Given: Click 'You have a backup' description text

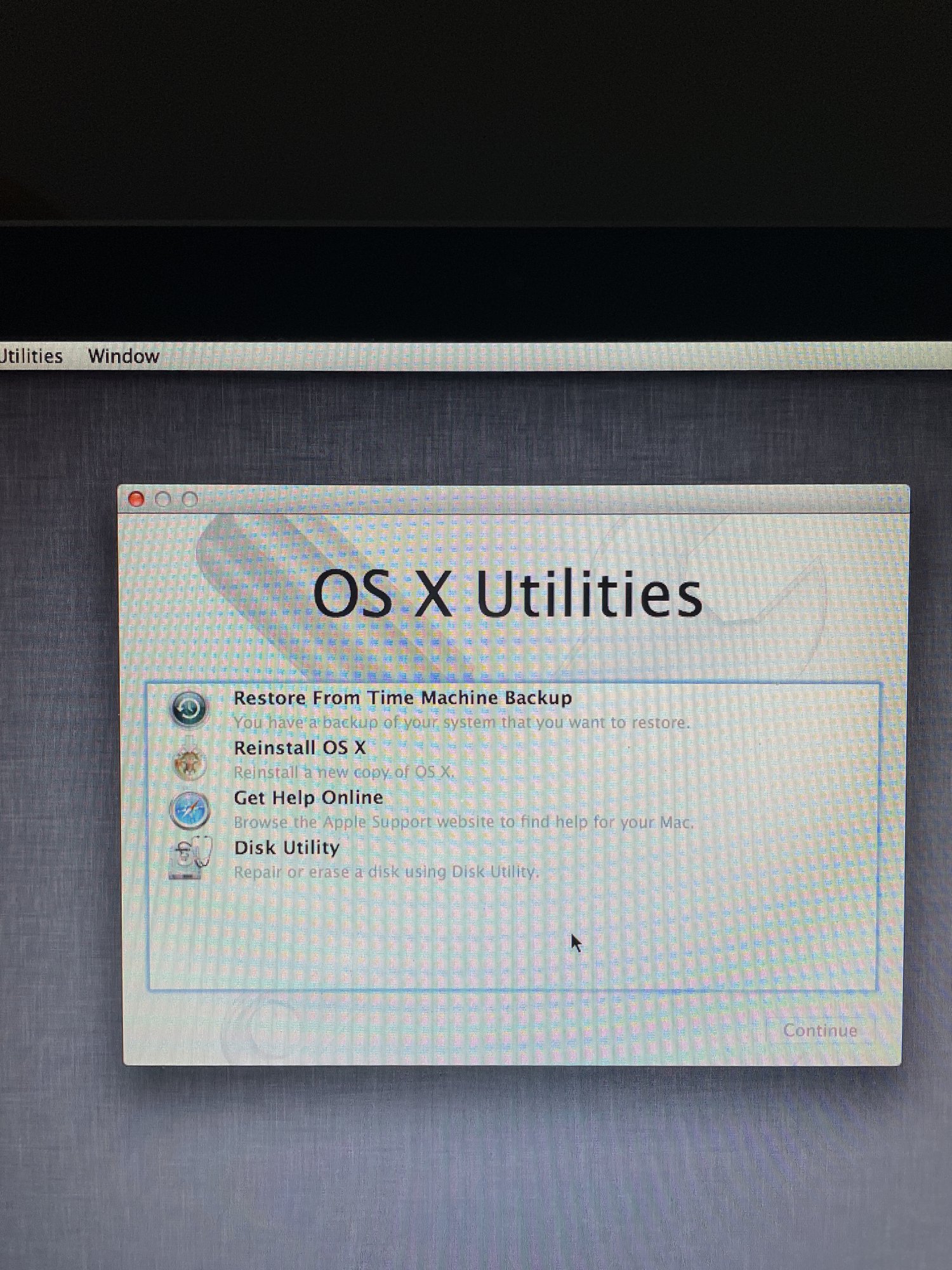Looking at the screenshot, I should pyautogui.click(x=461, y=723).
